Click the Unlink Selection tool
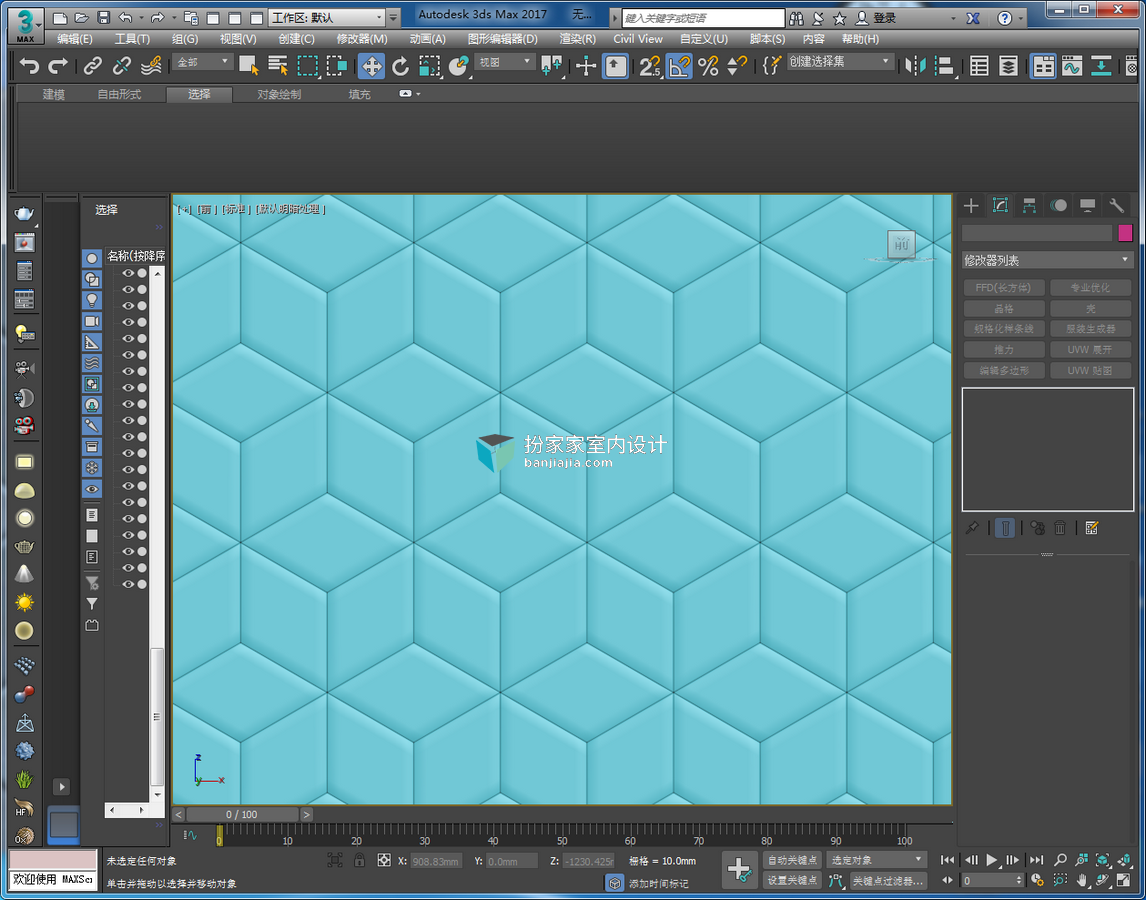The width and height of the screenshot is (1146, 900). [x=121, y=67]
